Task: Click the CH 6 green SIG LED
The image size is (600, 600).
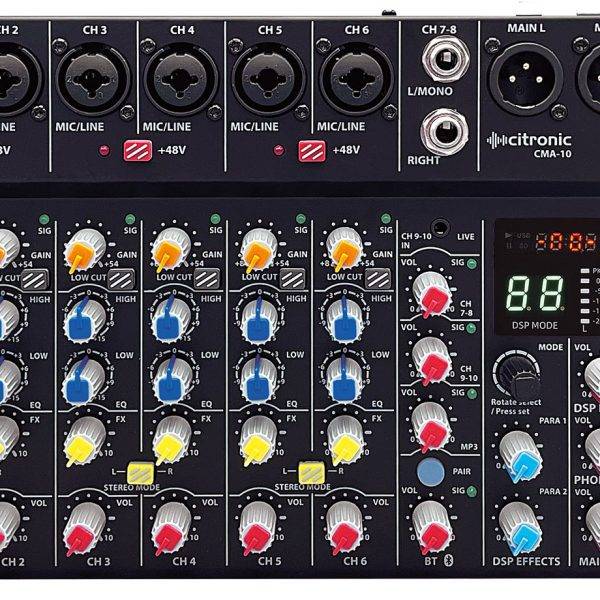Action: (386, 218)
